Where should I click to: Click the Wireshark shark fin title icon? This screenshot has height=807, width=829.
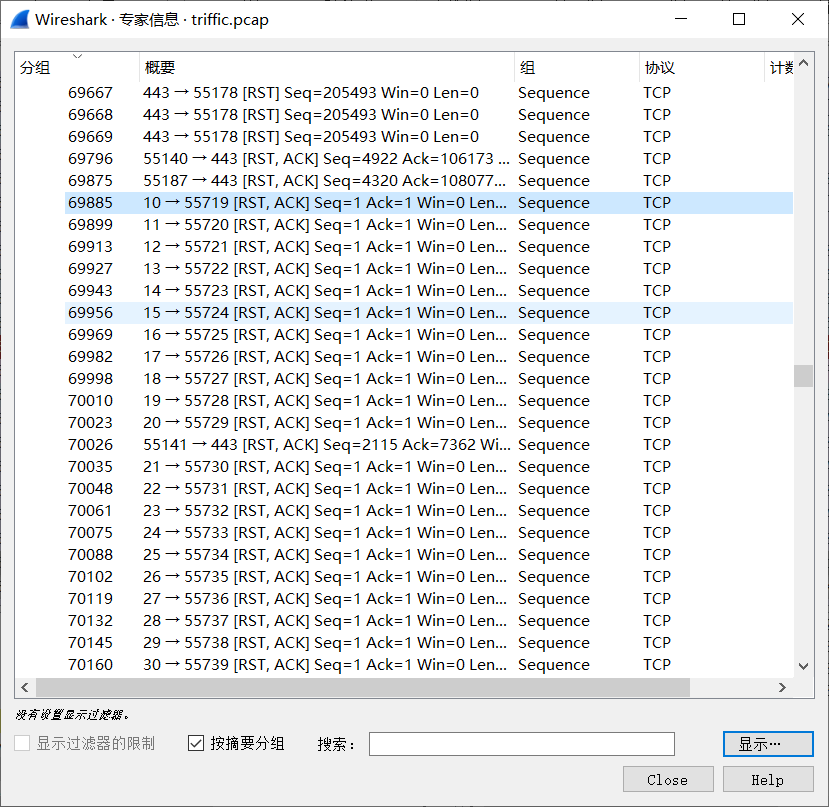pos(20,20)
